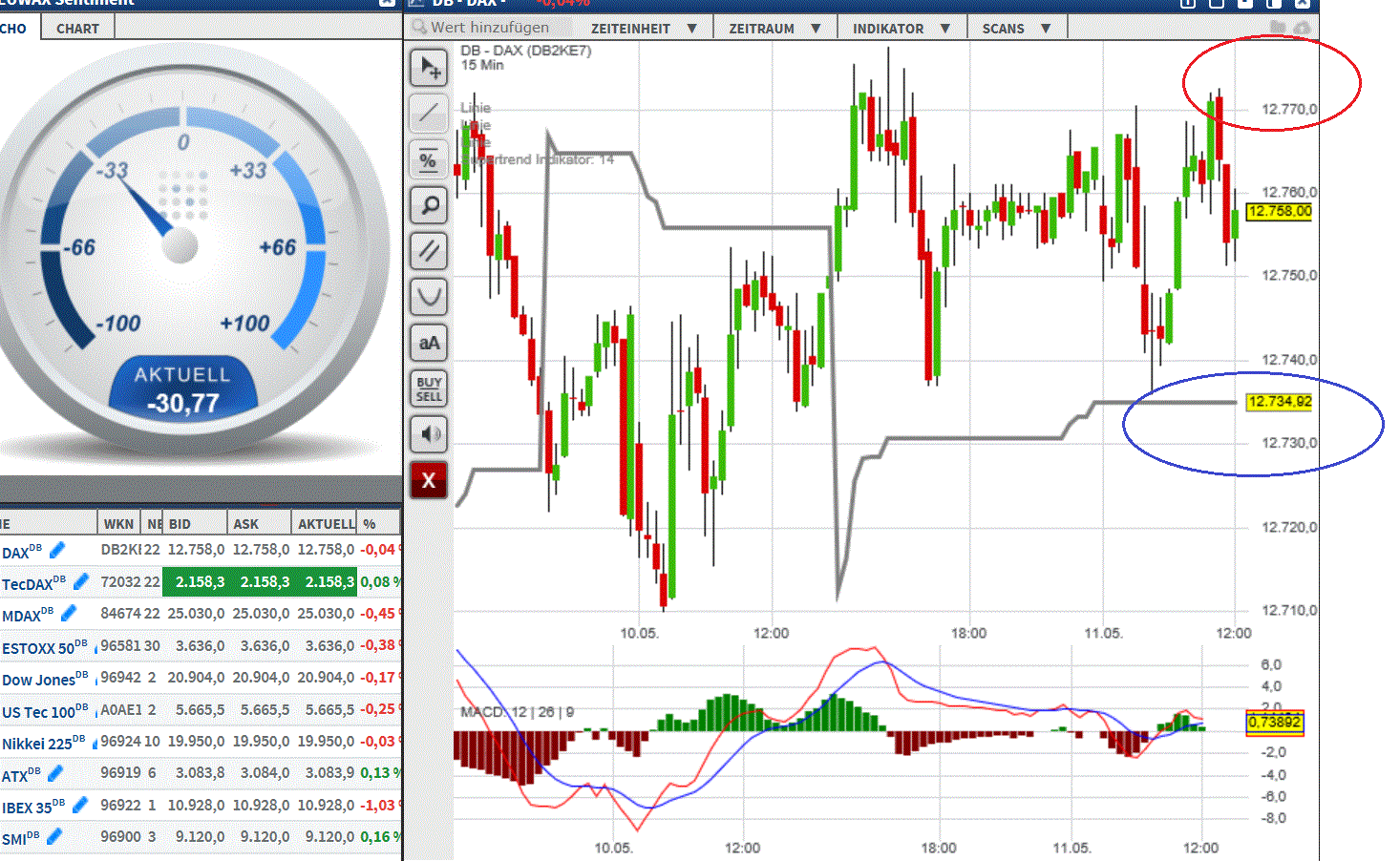Open the SCANS menu

coord(1016,28)
